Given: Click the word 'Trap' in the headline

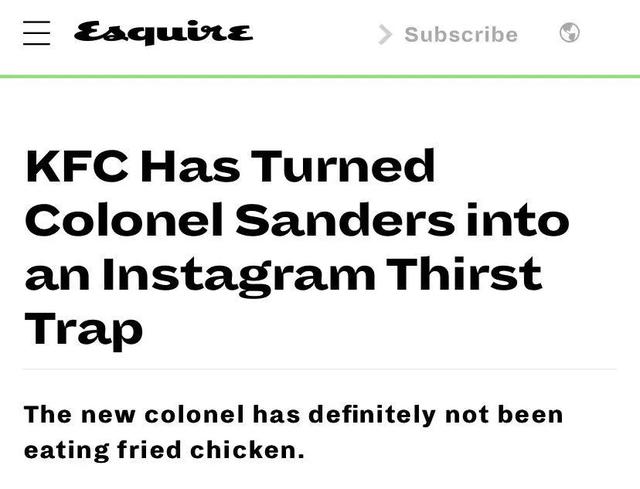Looking at the screenshot, I should click(x=83, y=328).
